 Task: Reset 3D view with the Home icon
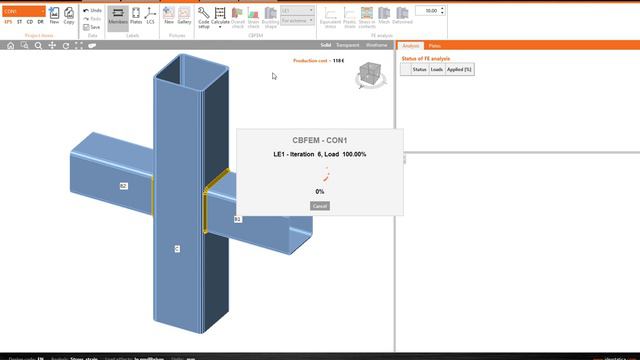coord(11,45)
